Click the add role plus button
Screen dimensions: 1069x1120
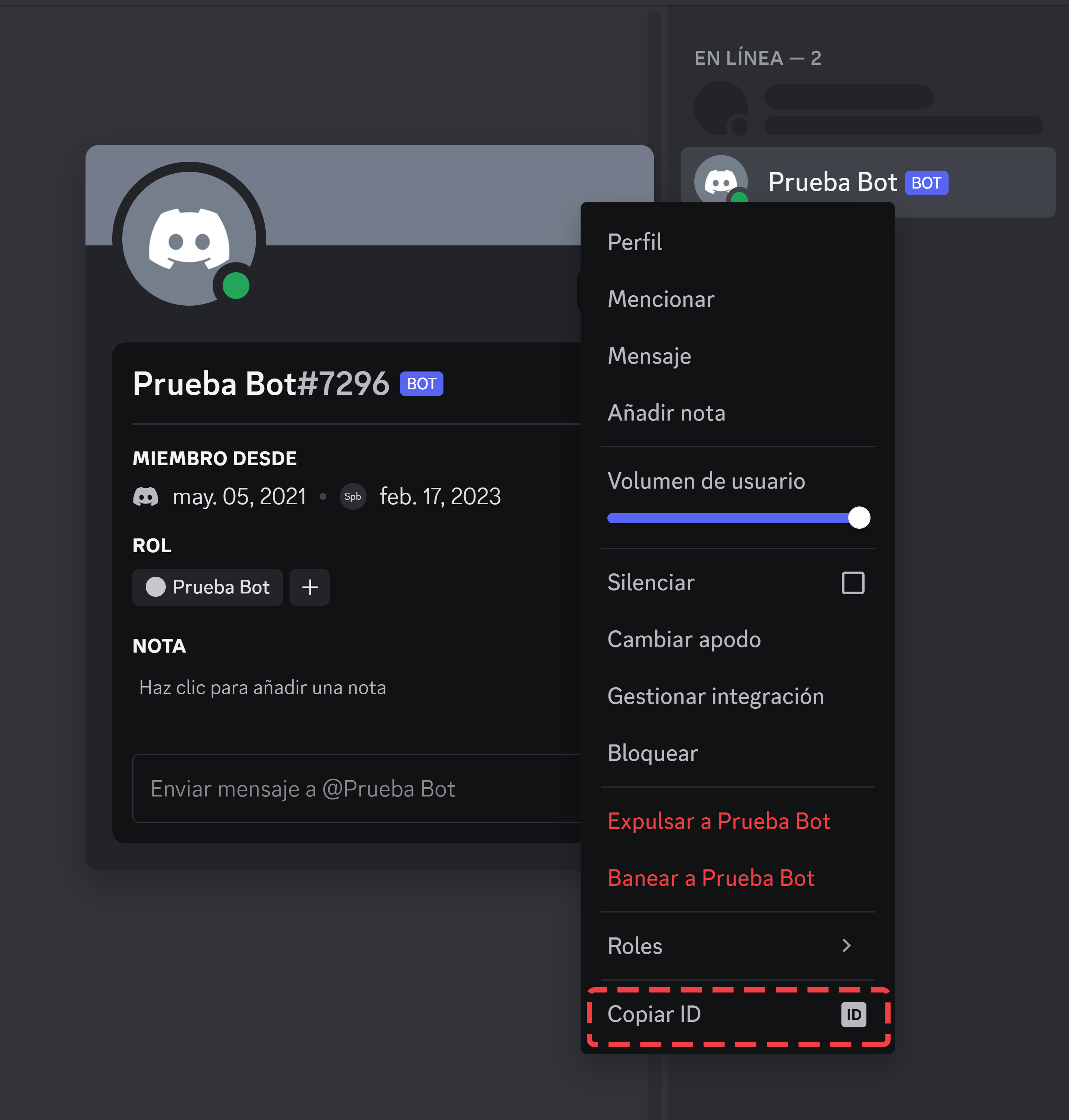(309, 587)
